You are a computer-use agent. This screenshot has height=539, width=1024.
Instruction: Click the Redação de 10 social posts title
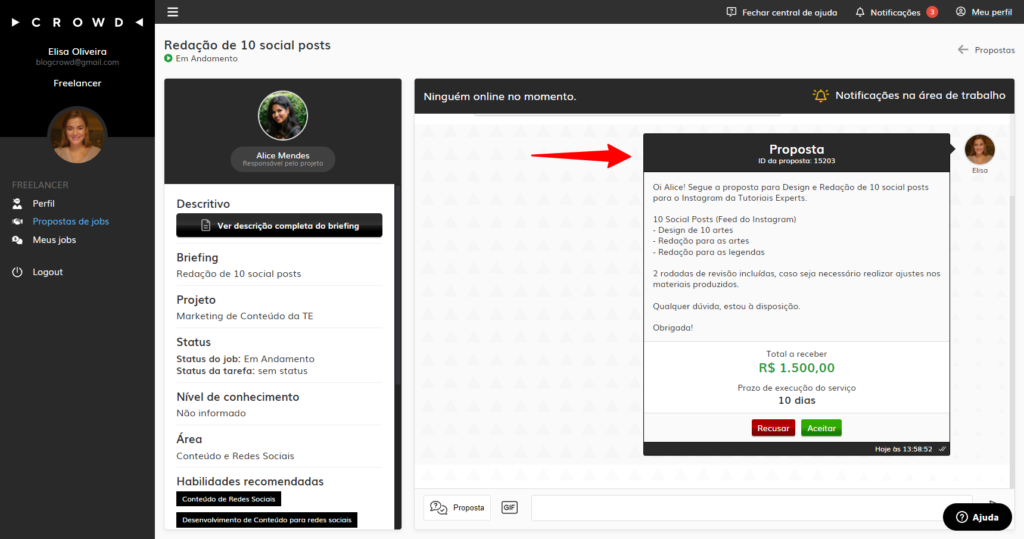coord(247,45)
